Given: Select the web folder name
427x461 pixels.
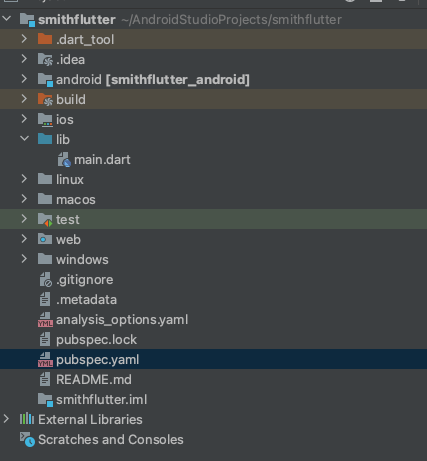Looking at the screenshot, I should click(x=68, y=239).
